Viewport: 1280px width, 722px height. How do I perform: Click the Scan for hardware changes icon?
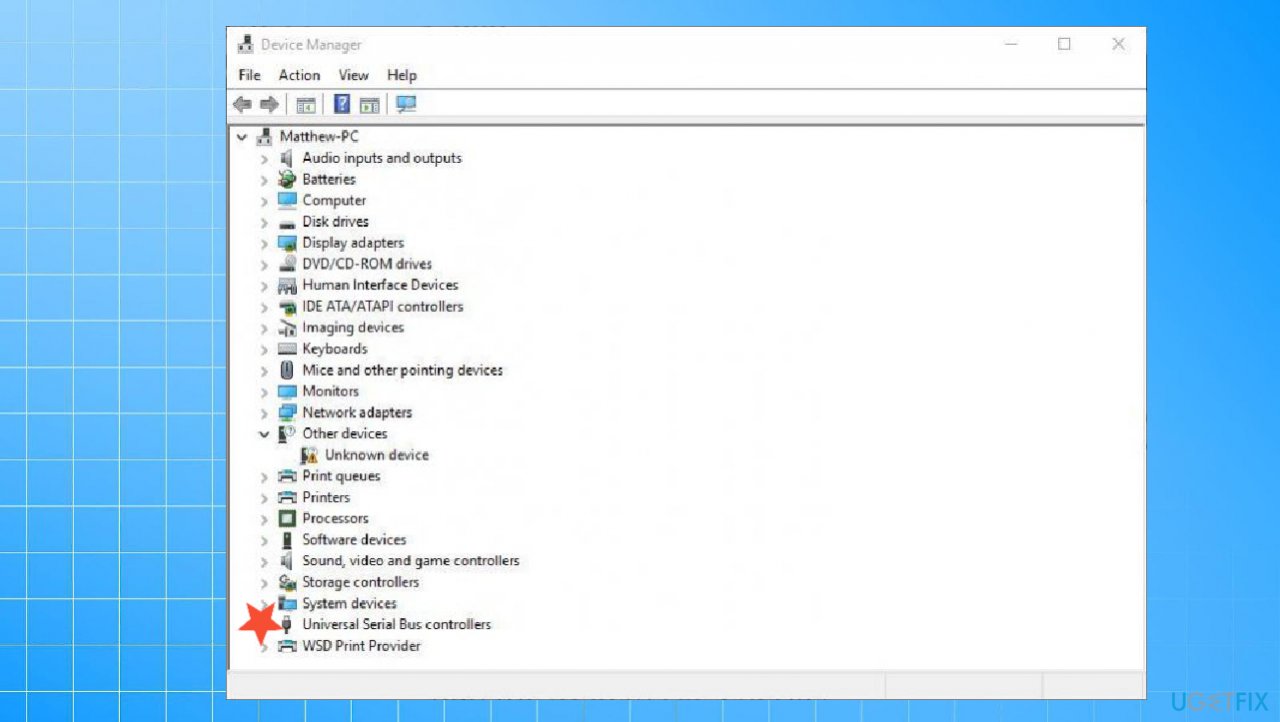[406, 103]
